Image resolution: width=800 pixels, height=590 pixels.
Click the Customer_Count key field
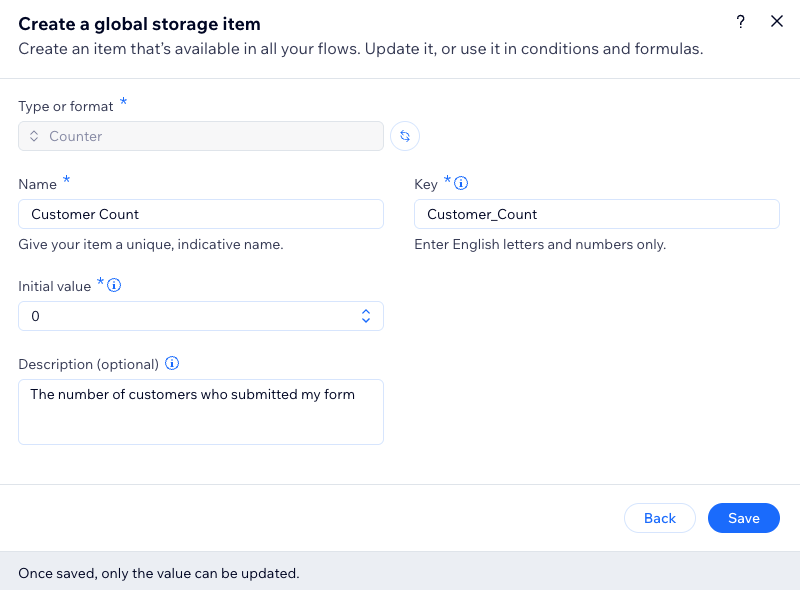596,214
